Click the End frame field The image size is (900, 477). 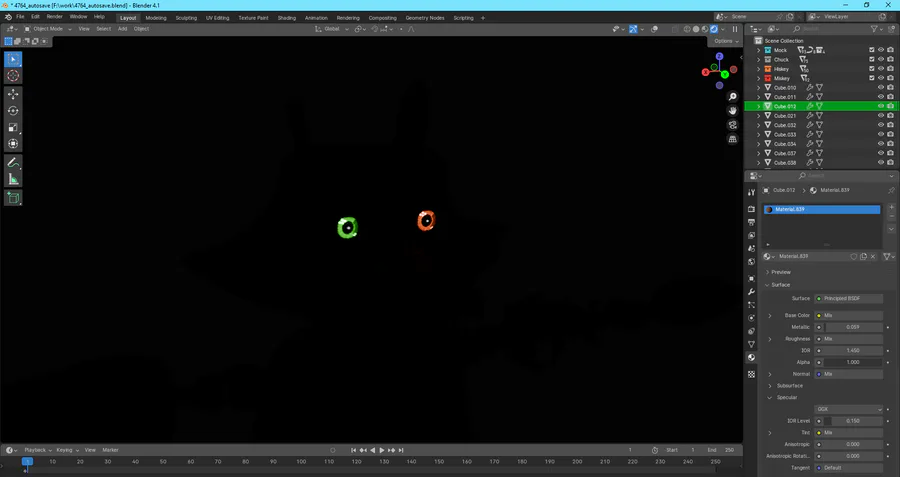tap(721, 450)
